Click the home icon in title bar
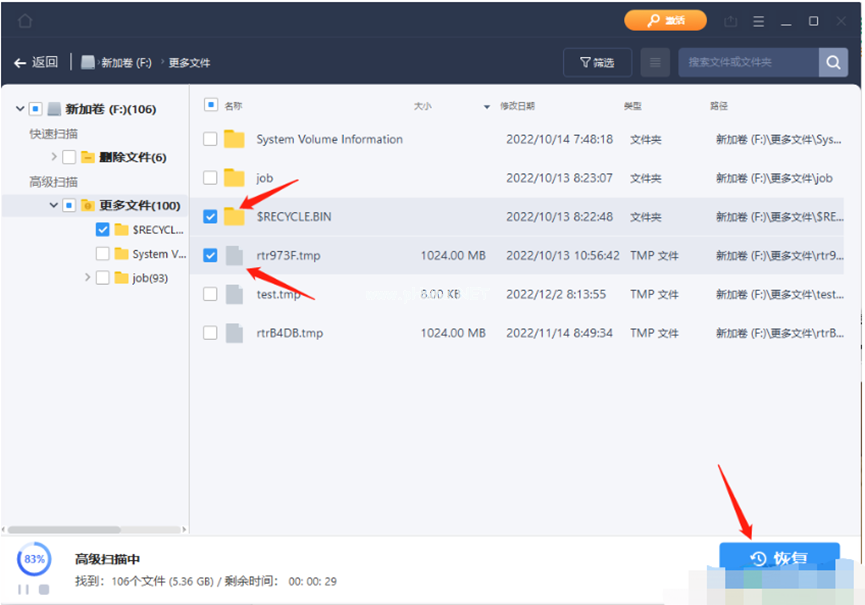Image resolution: width=865 pixels, height=605 pixels. pos(25,21)
